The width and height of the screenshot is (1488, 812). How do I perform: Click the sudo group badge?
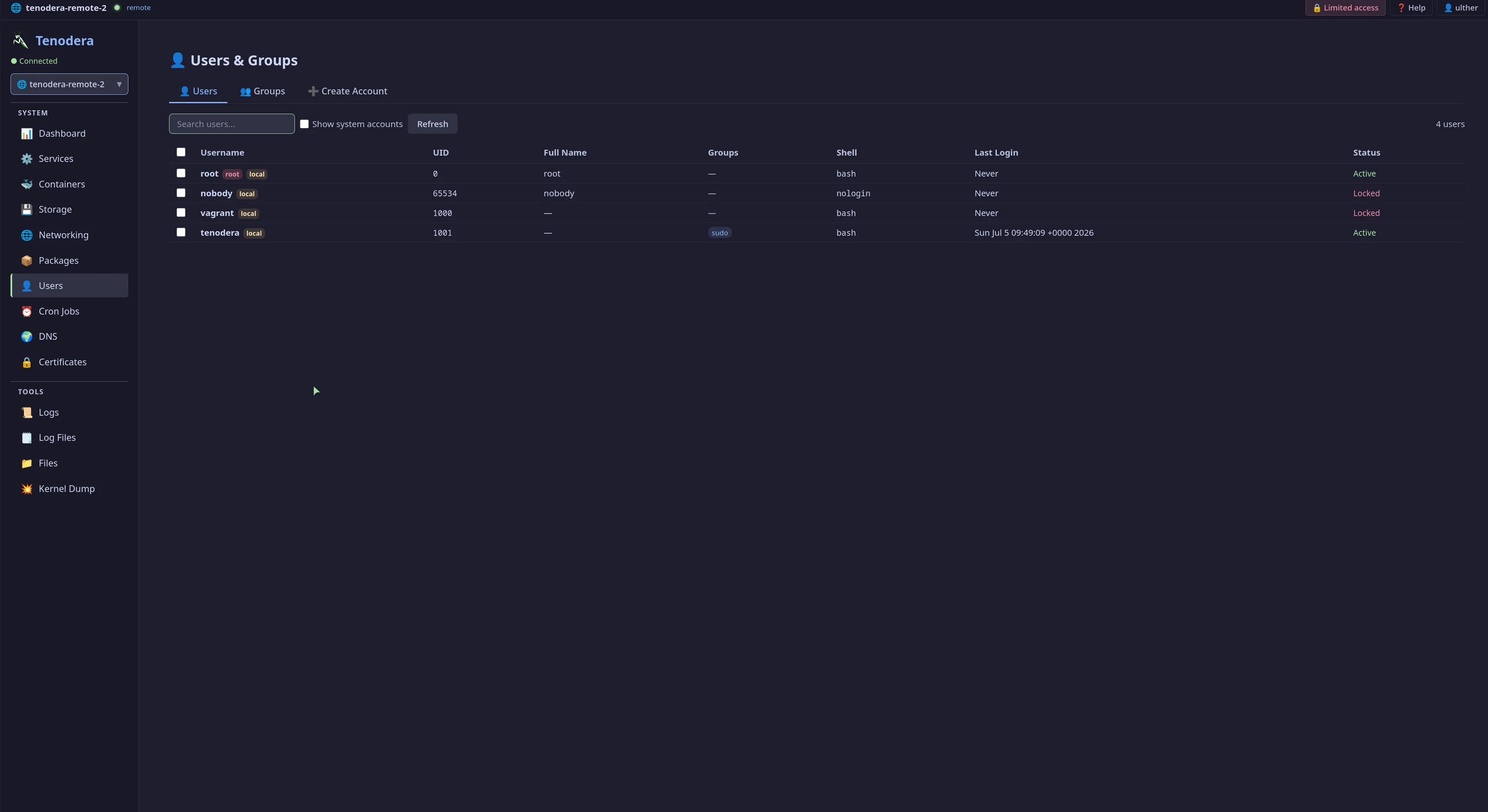(x=720, y=233)
